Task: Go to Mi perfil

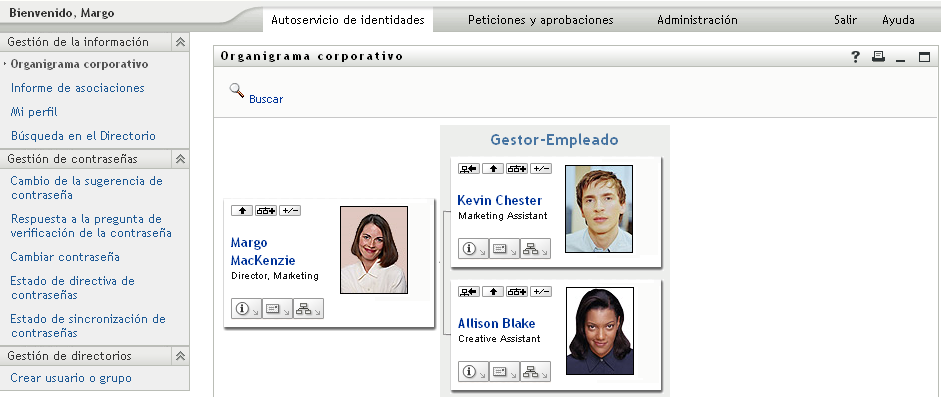Action: click(x=34, y=112)
